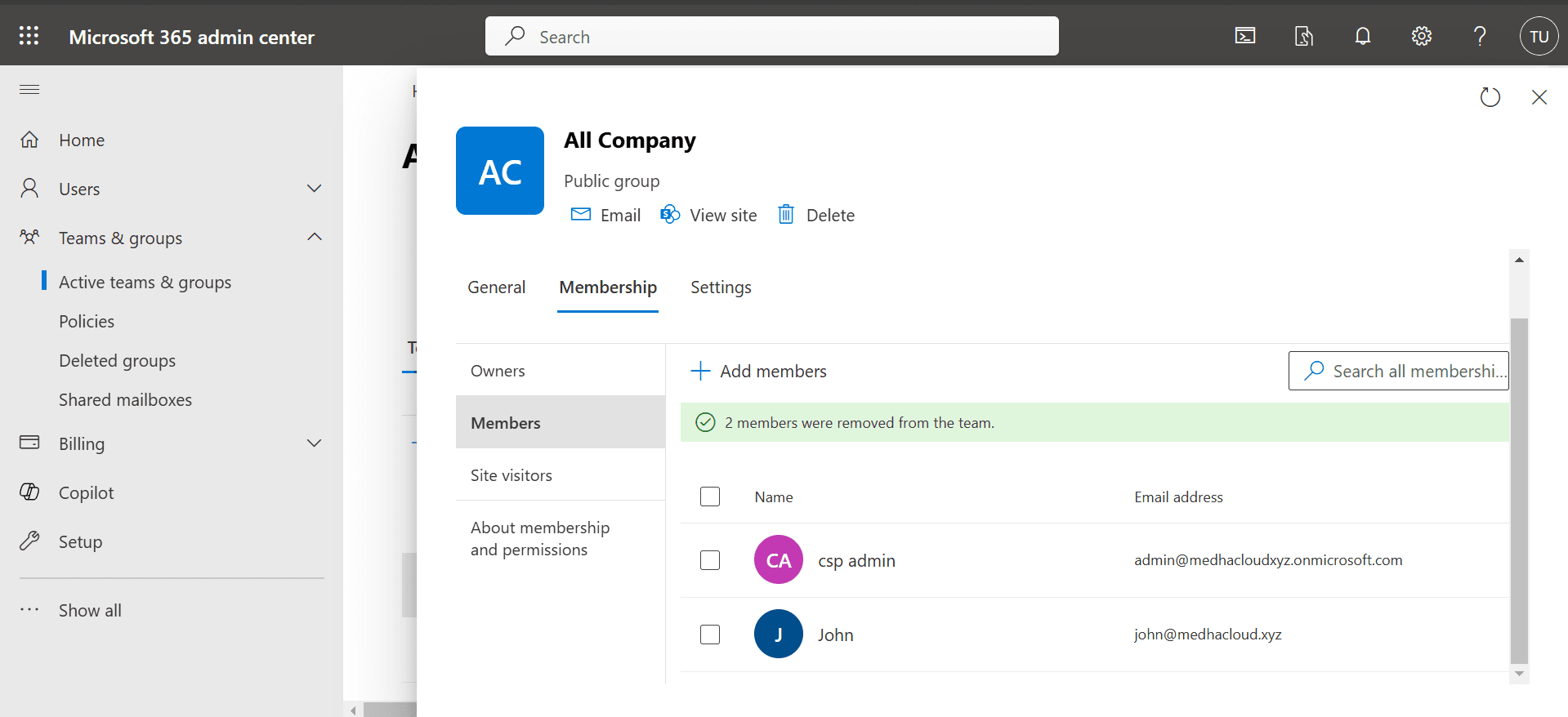Click Add members button
Viewport: 1568px width, 717px height.
[759, 372]
